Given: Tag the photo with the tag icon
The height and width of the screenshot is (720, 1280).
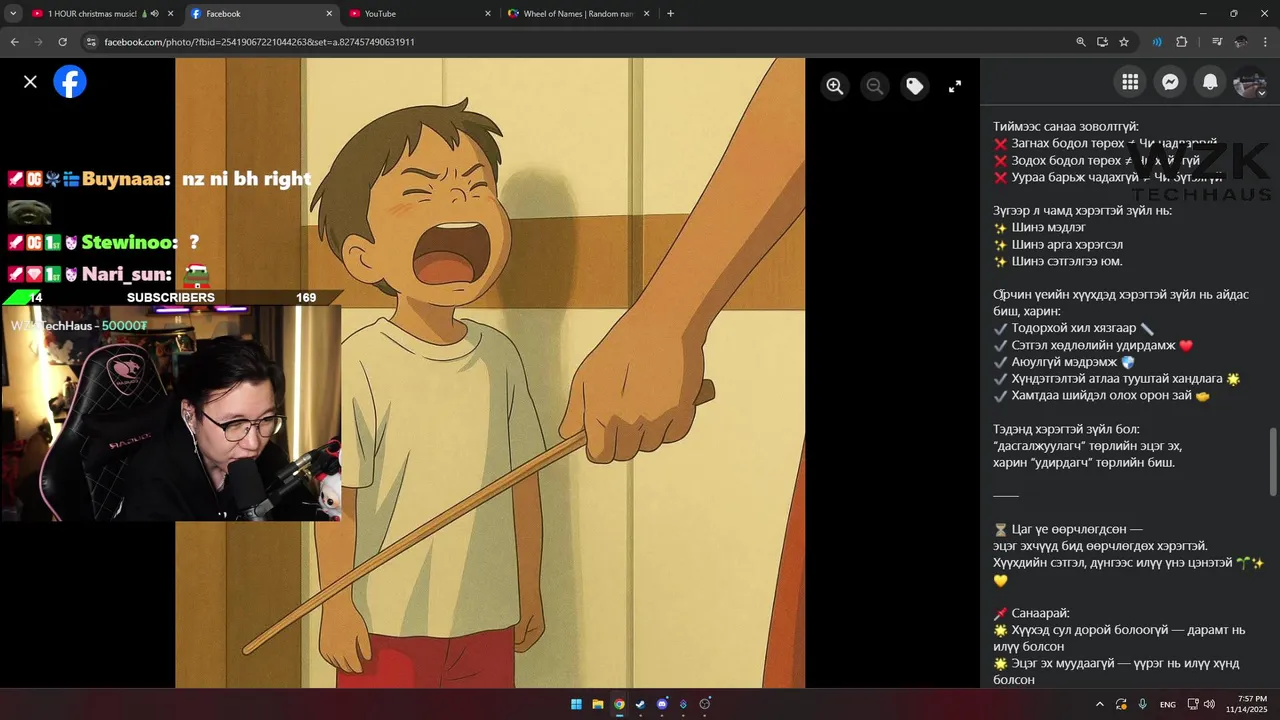Looking at the screenshot, I should [915, 86].
